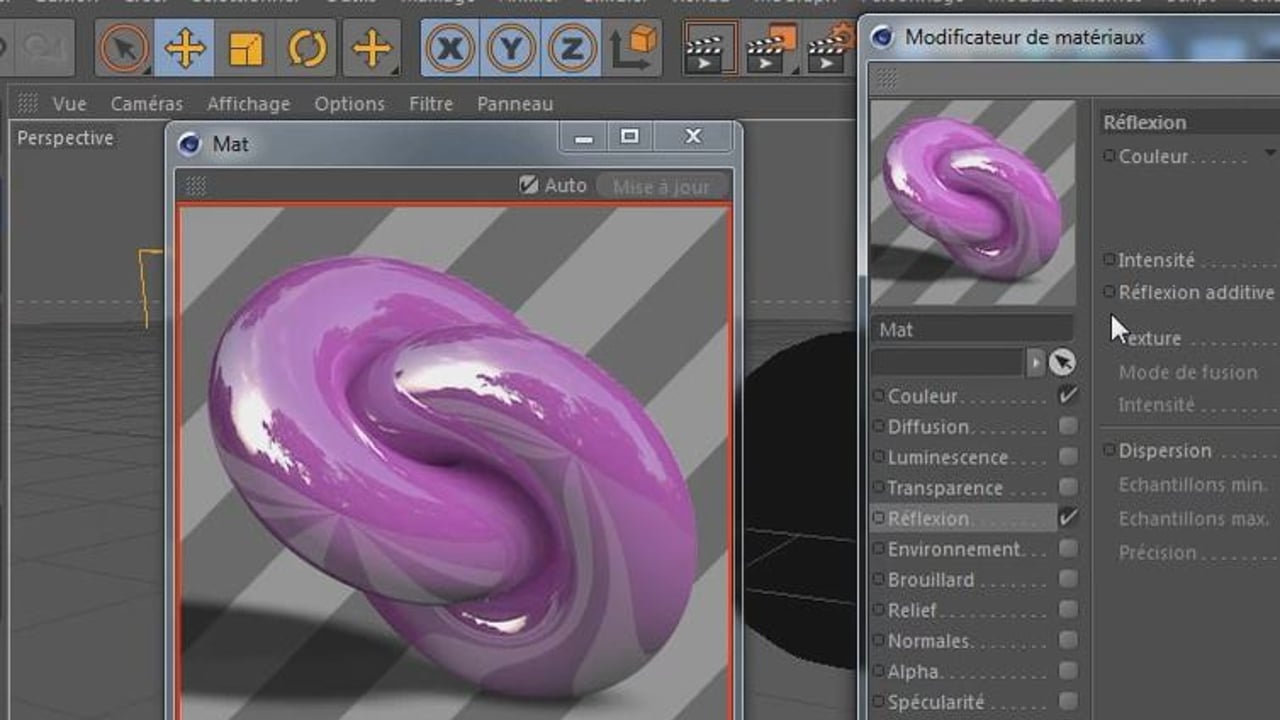Toggle the Z axis lock
The height and width of the screenshot is (720, 1280).
[570, 48]
